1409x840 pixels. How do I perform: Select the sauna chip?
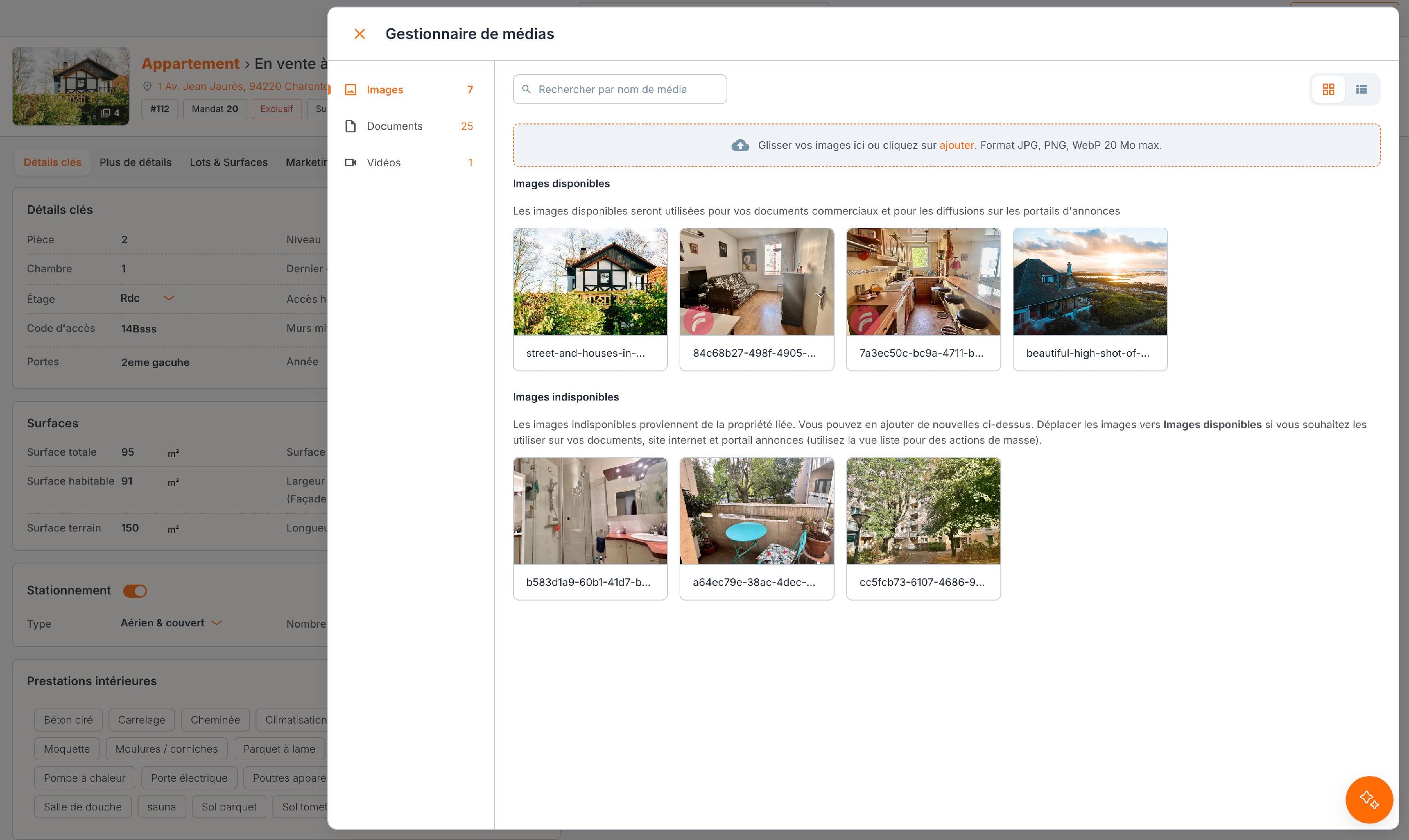tap(162, 807)
